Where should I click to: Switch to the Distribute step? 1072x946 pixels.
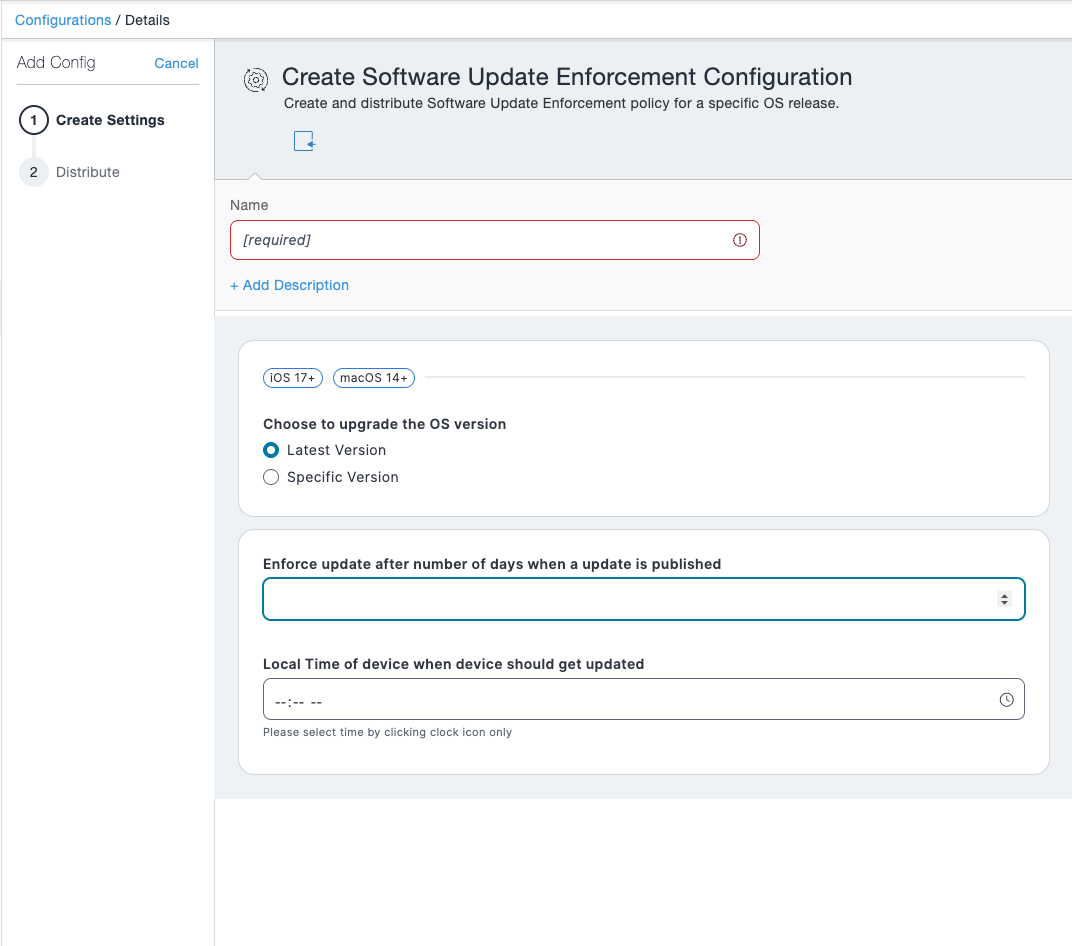[x=88, y=172]
